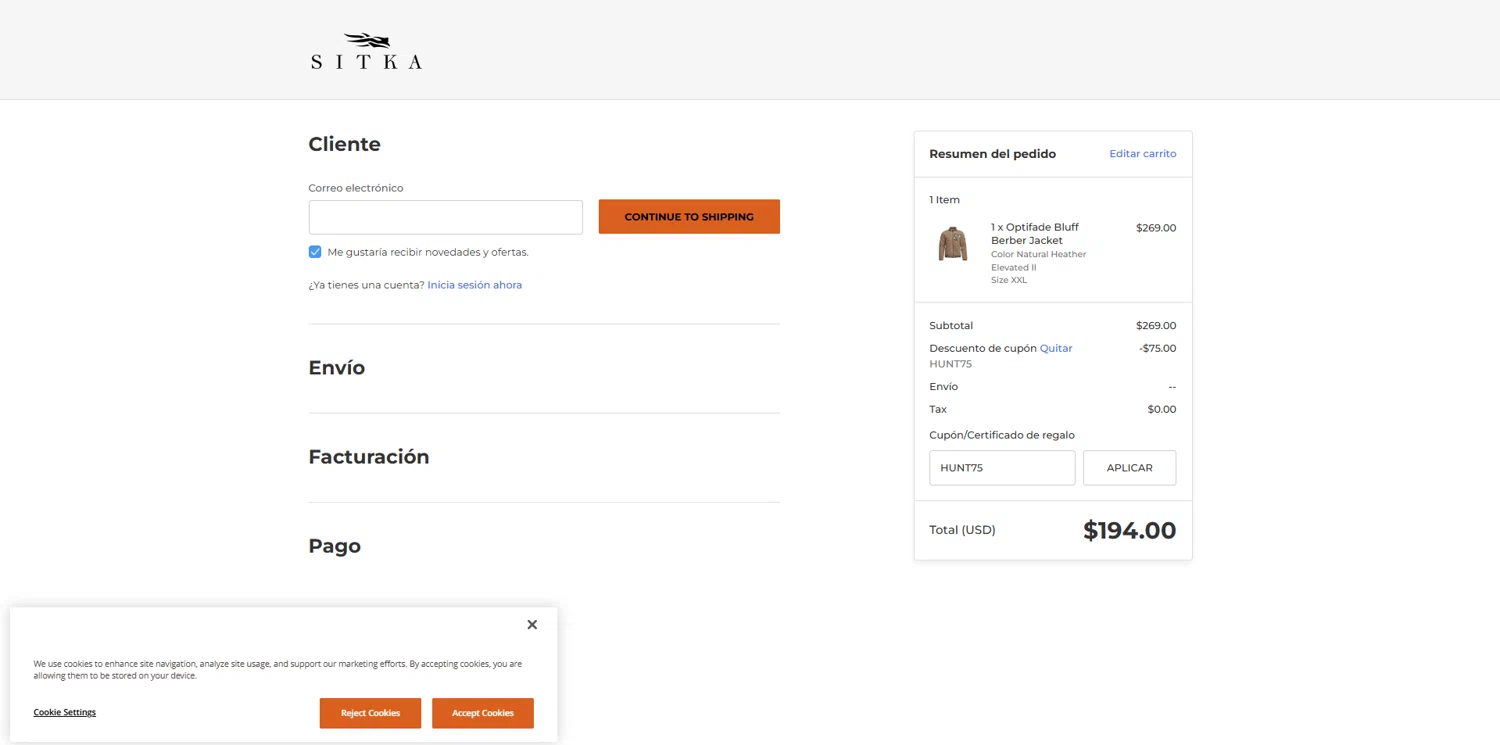Expand the Facturación section heading
The image size is (1500, 745).
point(369,457)
